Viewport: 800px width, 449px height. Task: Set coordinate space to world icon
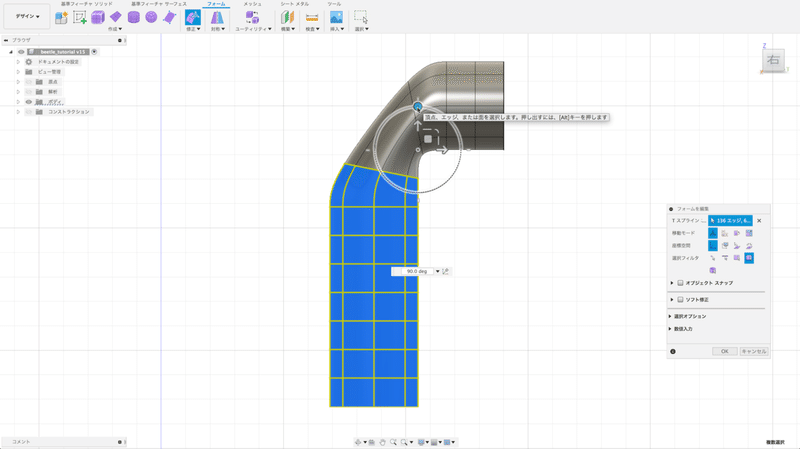(x=713, y=245)
